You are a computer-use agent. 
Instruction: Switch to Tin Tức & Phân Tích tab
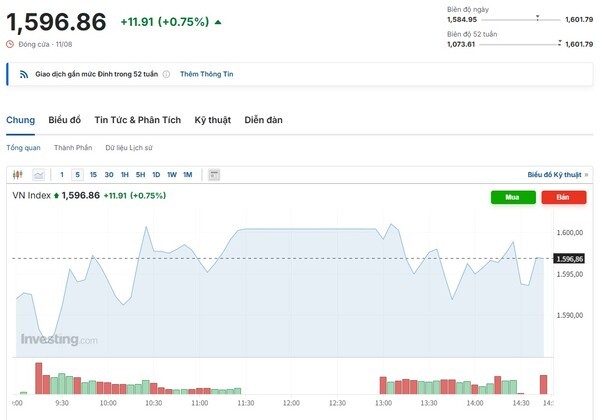click(137, 120)
